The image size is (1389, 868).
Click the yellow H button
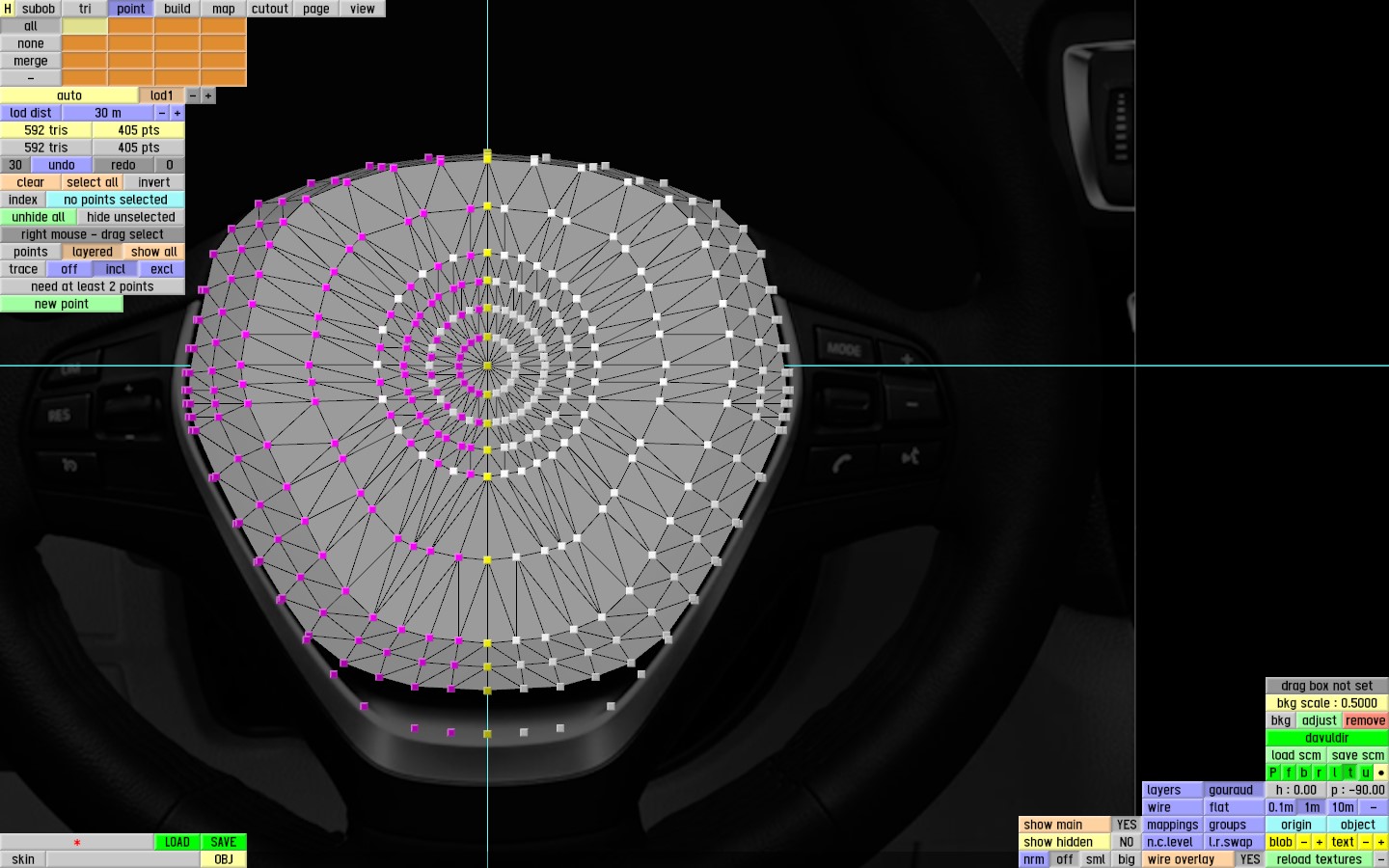point(8,9)
